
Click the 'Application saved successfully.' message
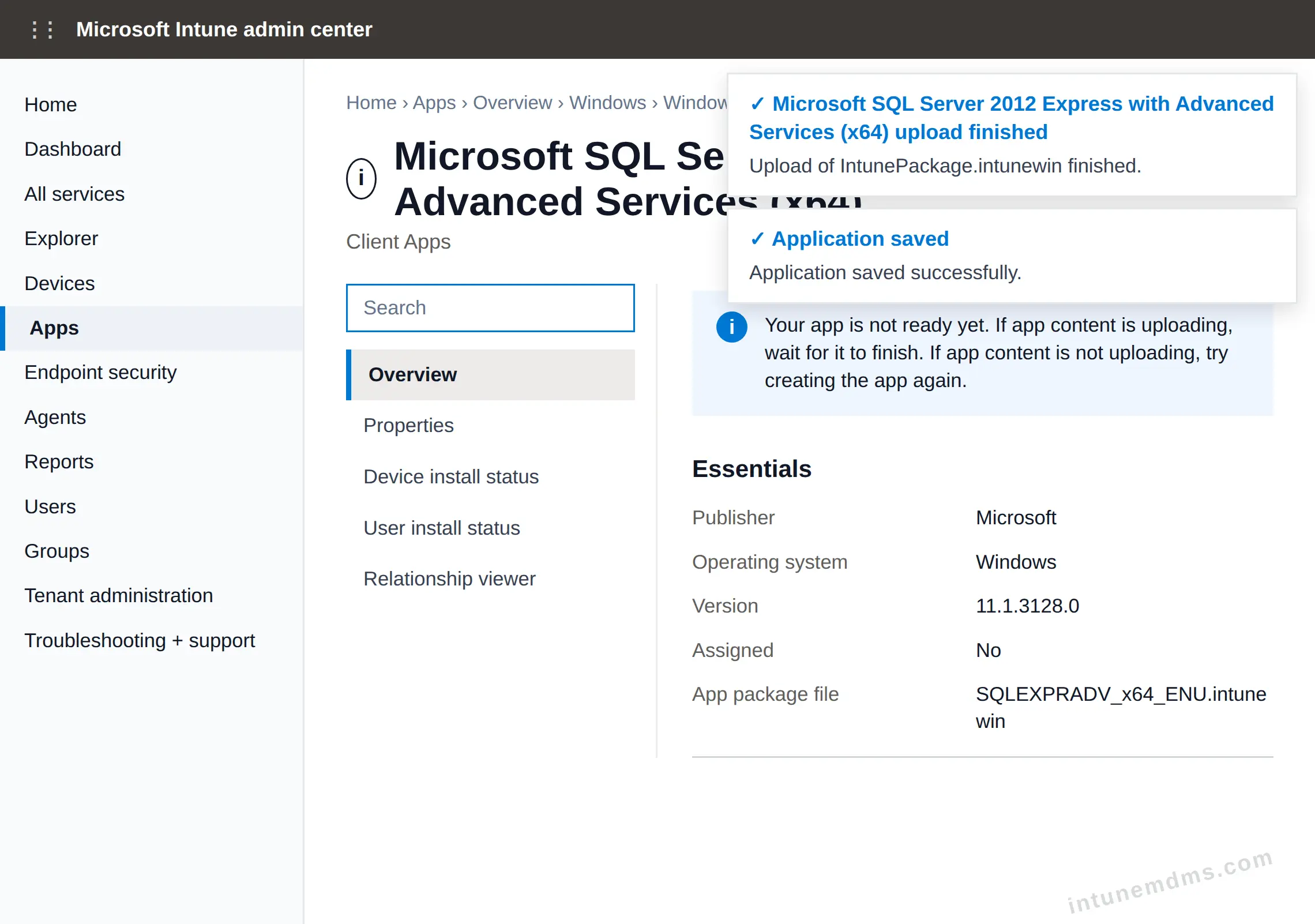885,273
